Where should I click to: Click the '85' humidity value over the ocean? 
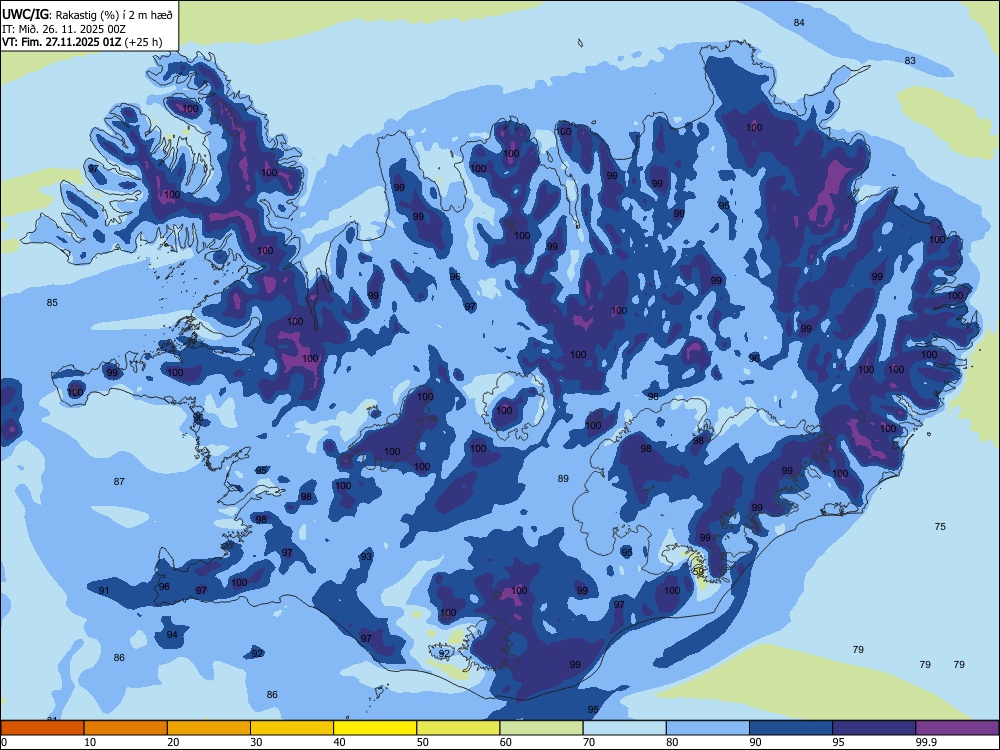[52, 302]
